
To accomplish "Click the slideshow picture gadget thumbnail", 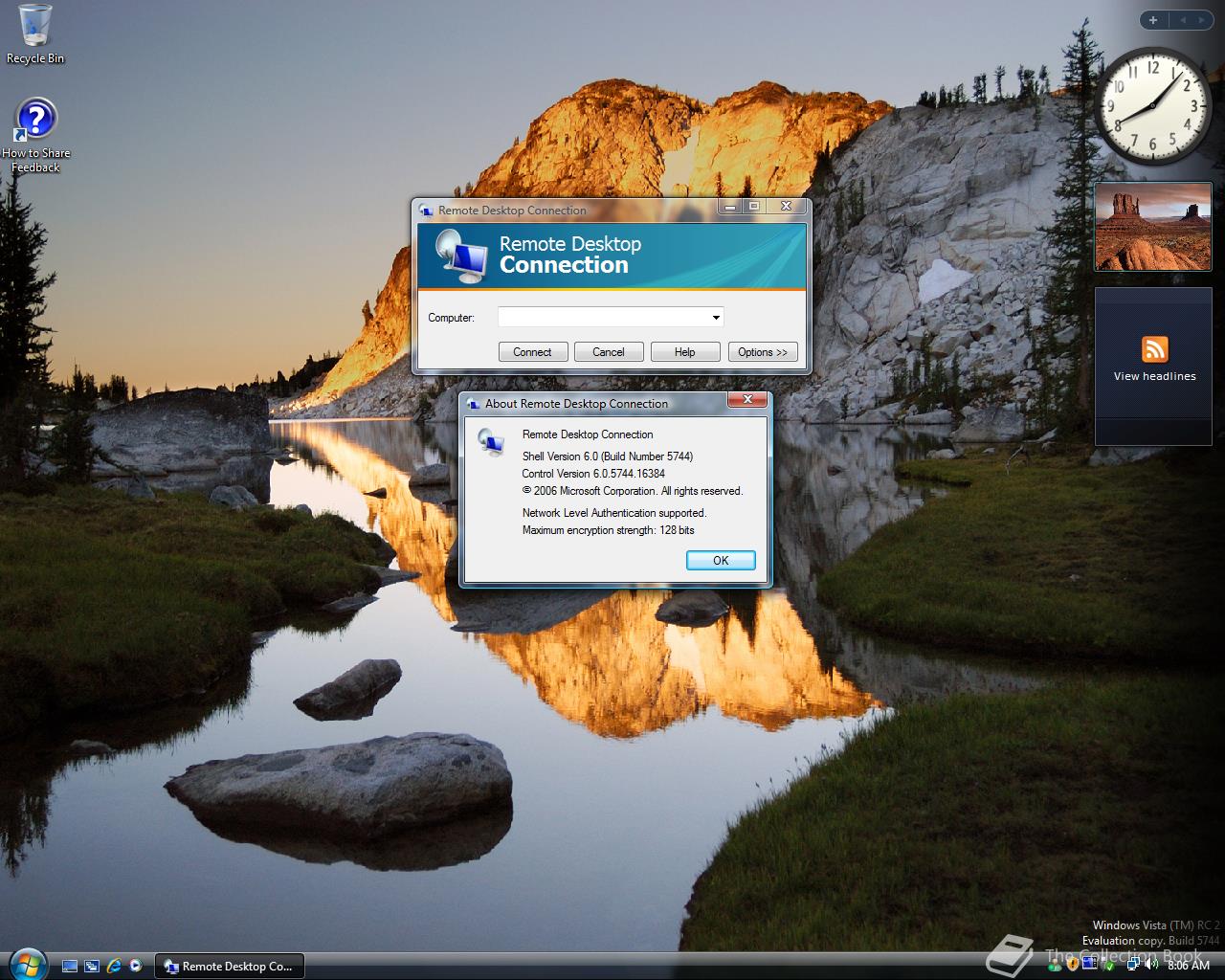I will pos(1153,228).
